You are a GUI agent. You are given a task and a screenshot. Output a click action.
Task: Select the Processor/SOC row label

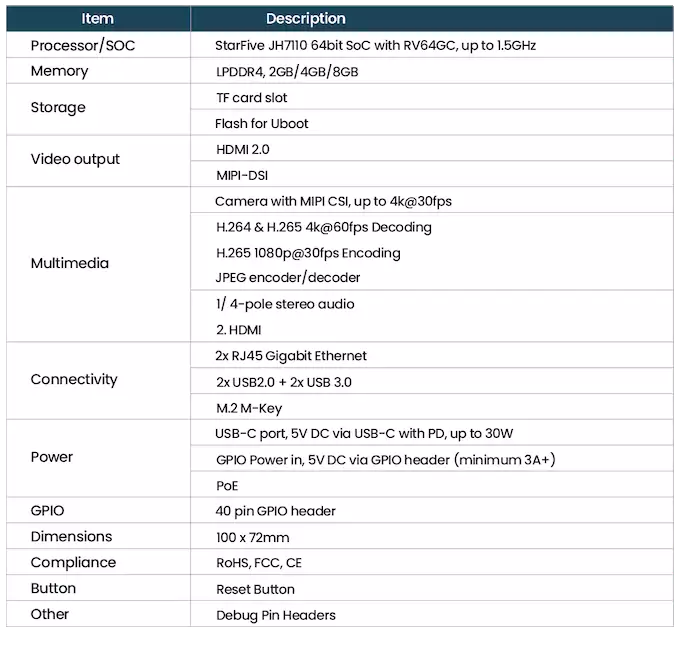(x=83, y=46)
